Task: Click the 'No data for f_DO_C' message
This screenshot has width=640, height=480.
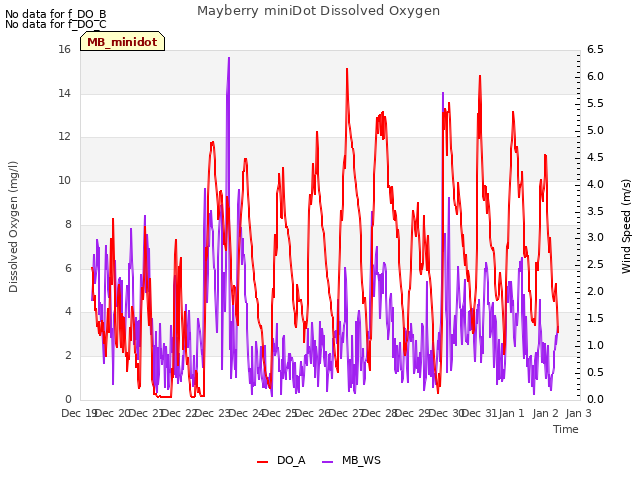Action: click(56, 24)
